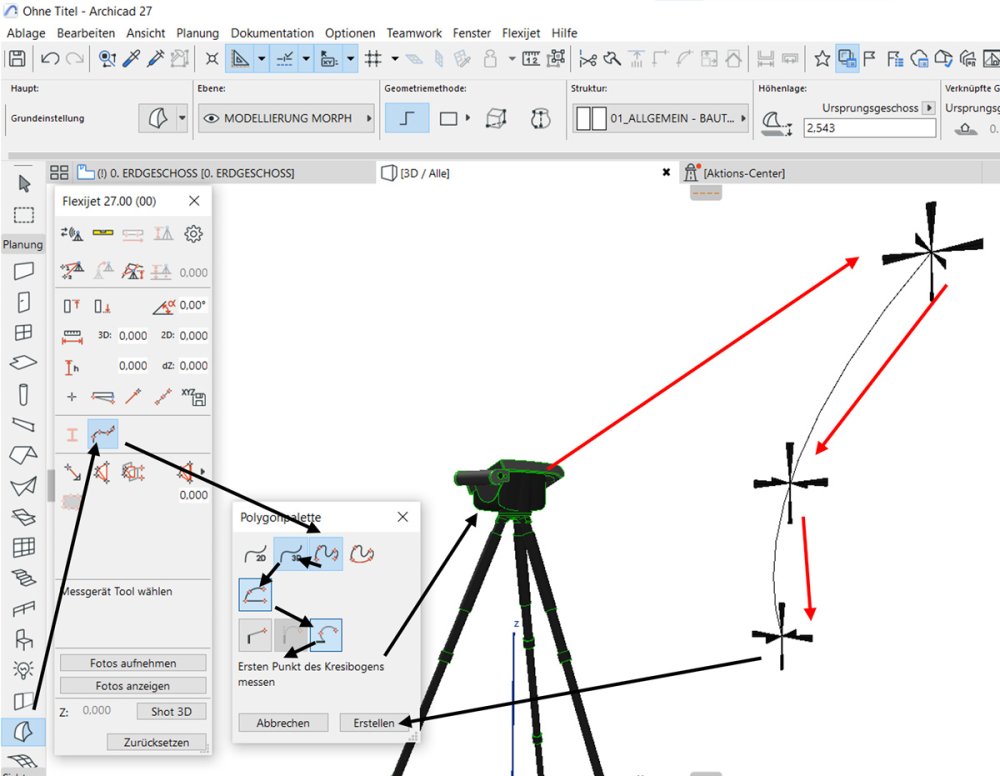This screenshot has height=776, width=1000.
Task: Click the Shot 3D button
Action: point(171,712)
